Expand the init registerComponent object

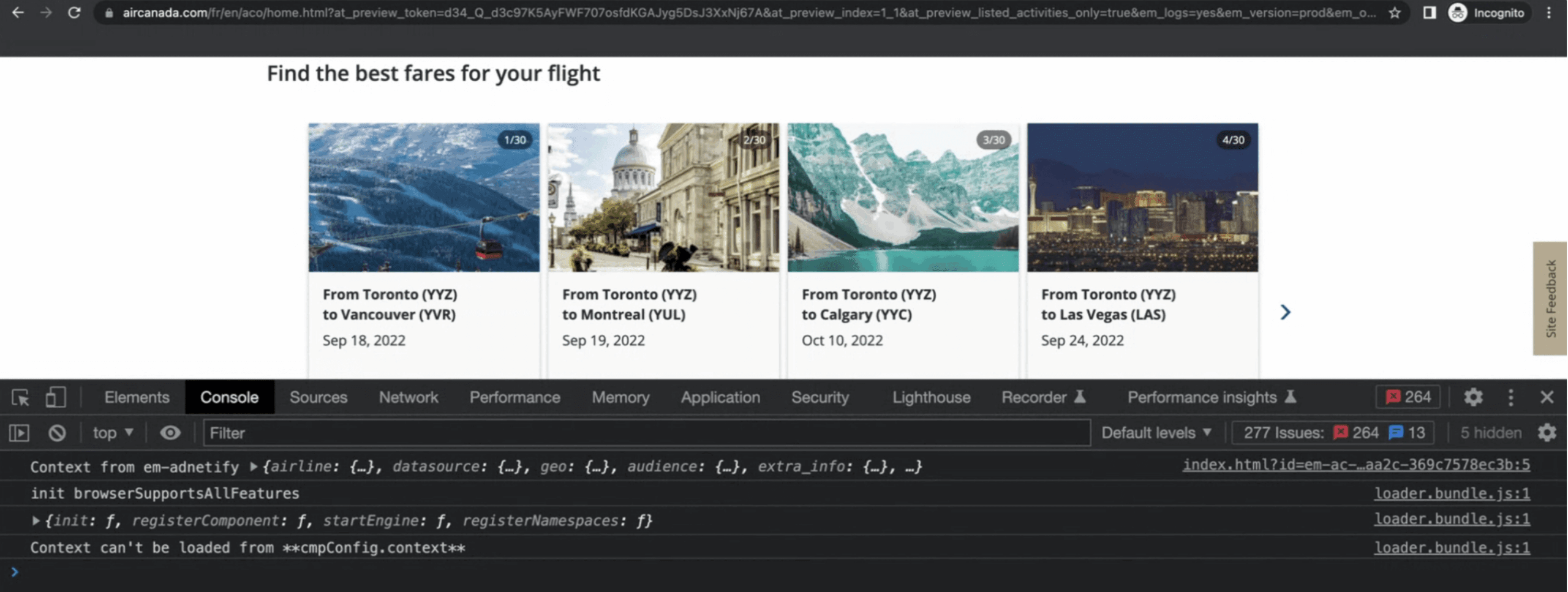click(36, 520)
